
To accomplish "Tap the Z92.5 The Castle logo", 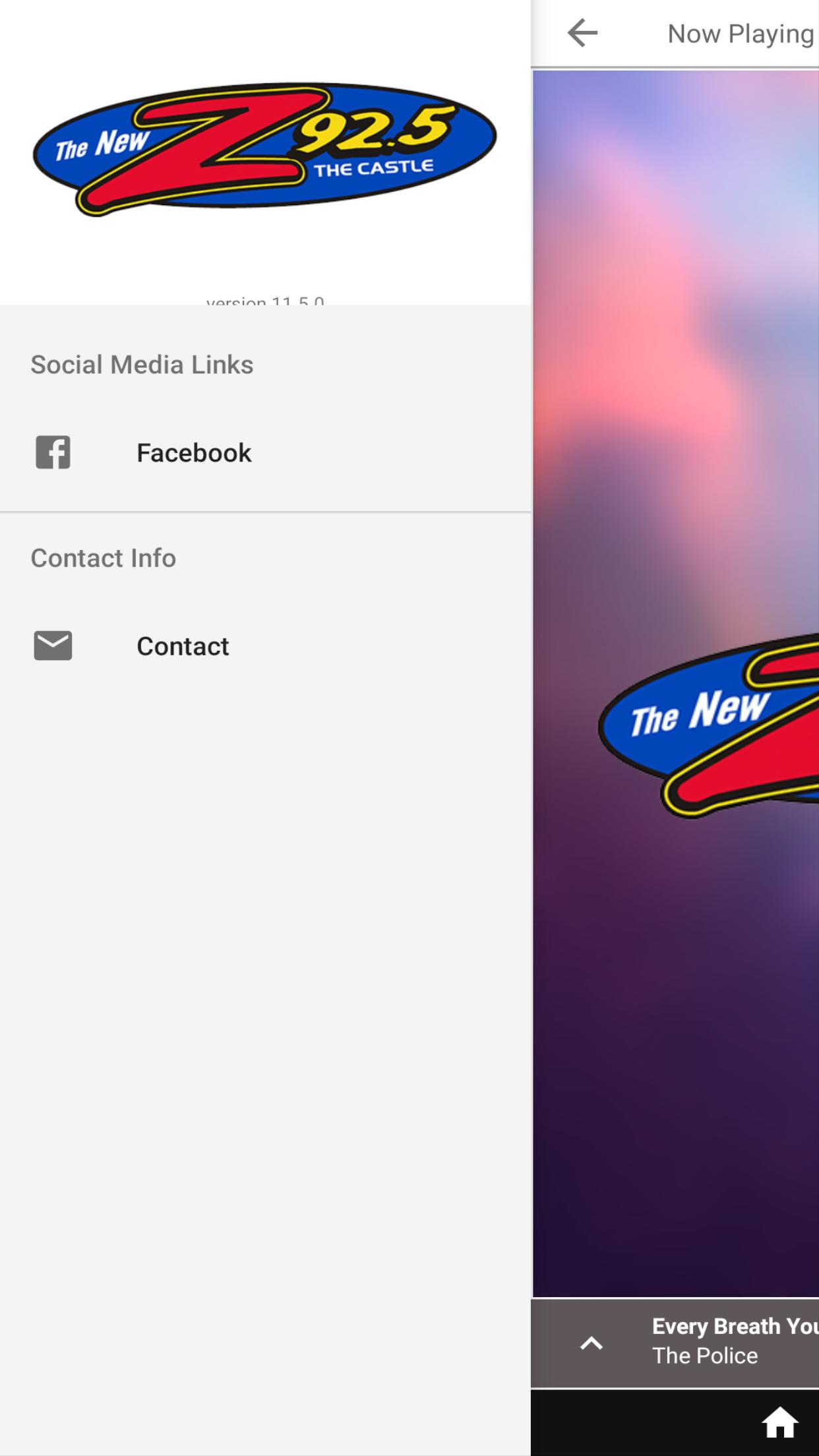I will pyautogui.click(x=264, y=148).
